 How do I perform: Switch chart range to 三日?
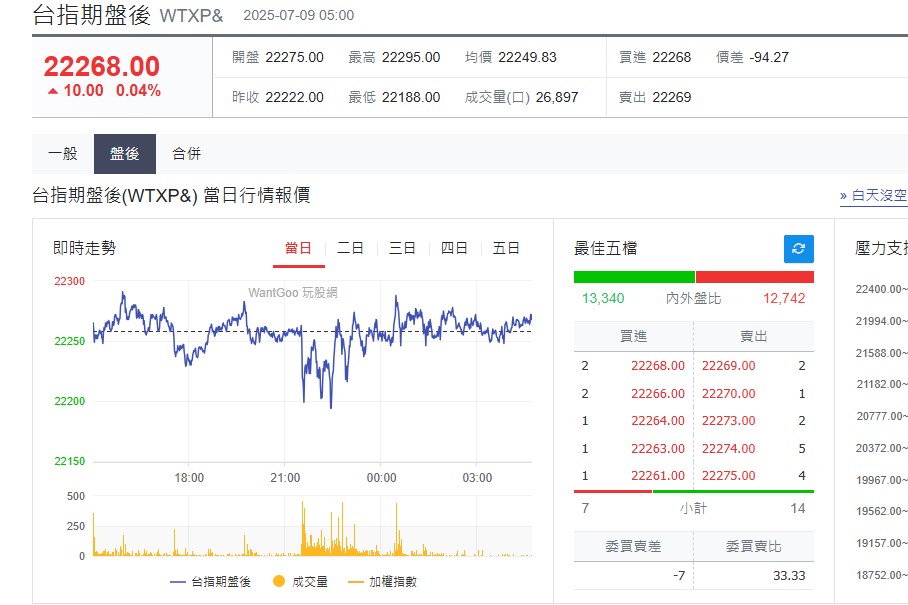click(402, 248)
